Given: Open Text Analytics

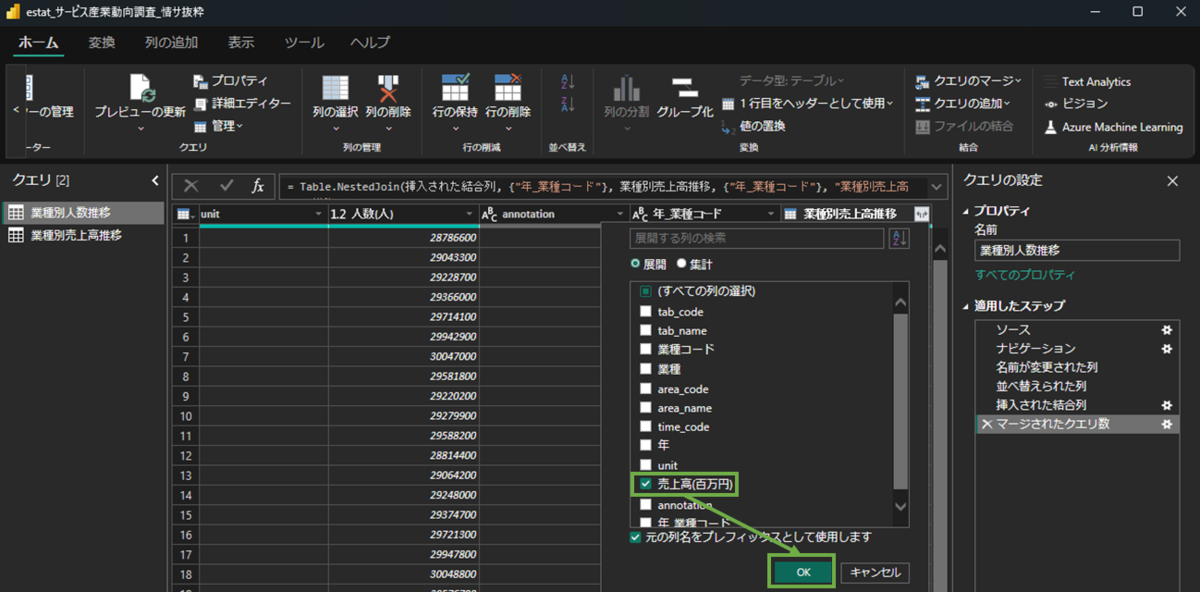Looking at the screenshot, I should [x=1087, y=82].
